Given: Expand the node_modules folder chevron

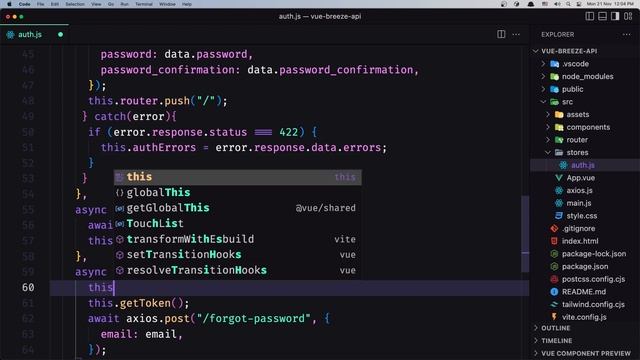Looking at the screenshot, I should pyautogui.click(x=543, y=76).
